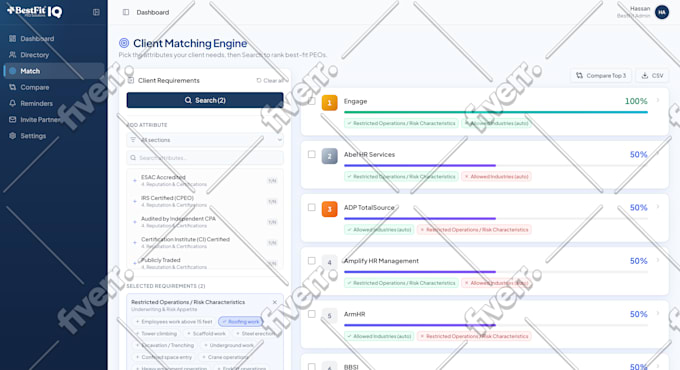Click the ADP TotalSource 50% match bar

496,219
